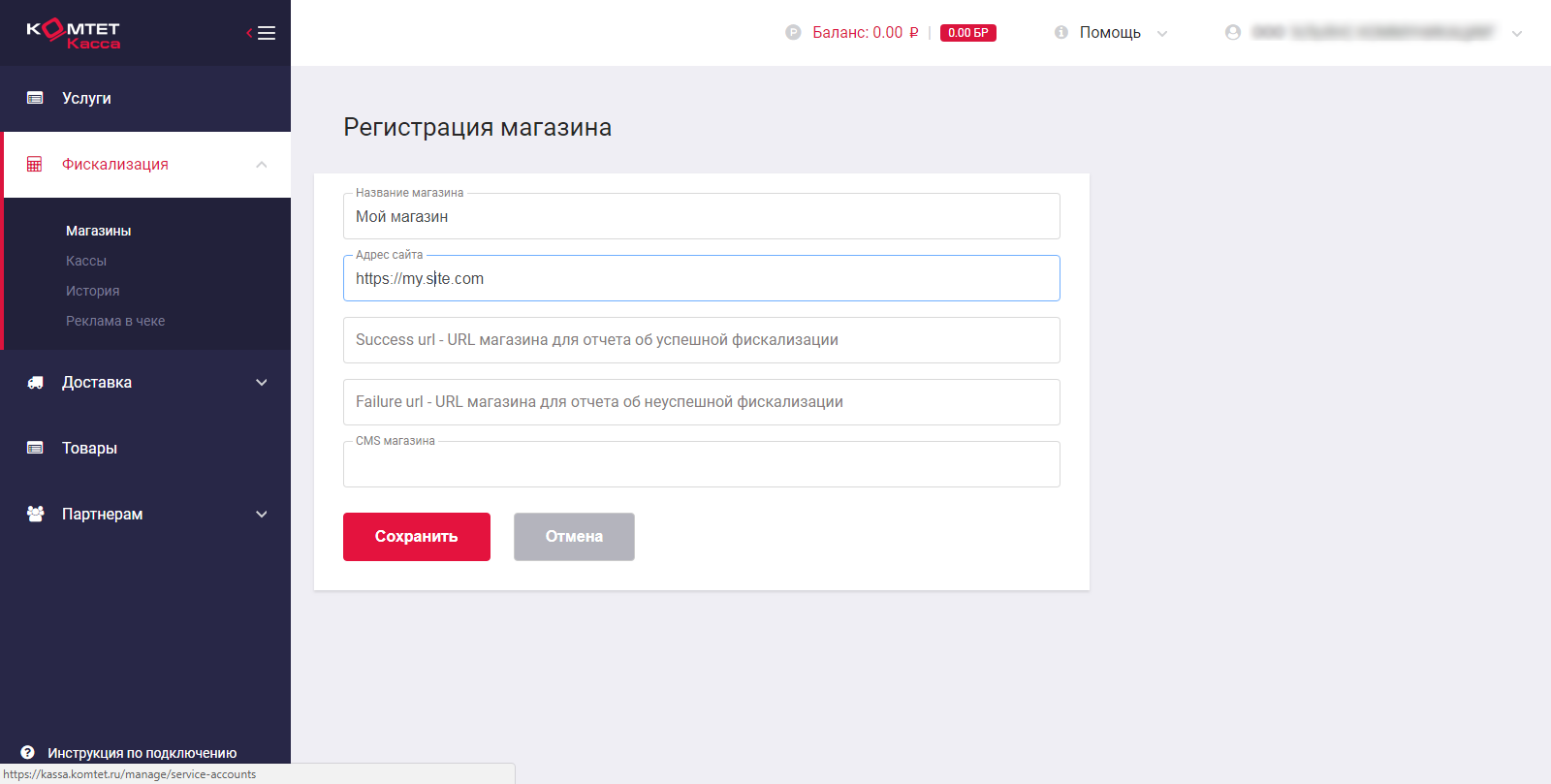The width and height of the screenshot is (1551, 784).
Task: Click the user avatar icon in header
Action: click(1233, 33)
